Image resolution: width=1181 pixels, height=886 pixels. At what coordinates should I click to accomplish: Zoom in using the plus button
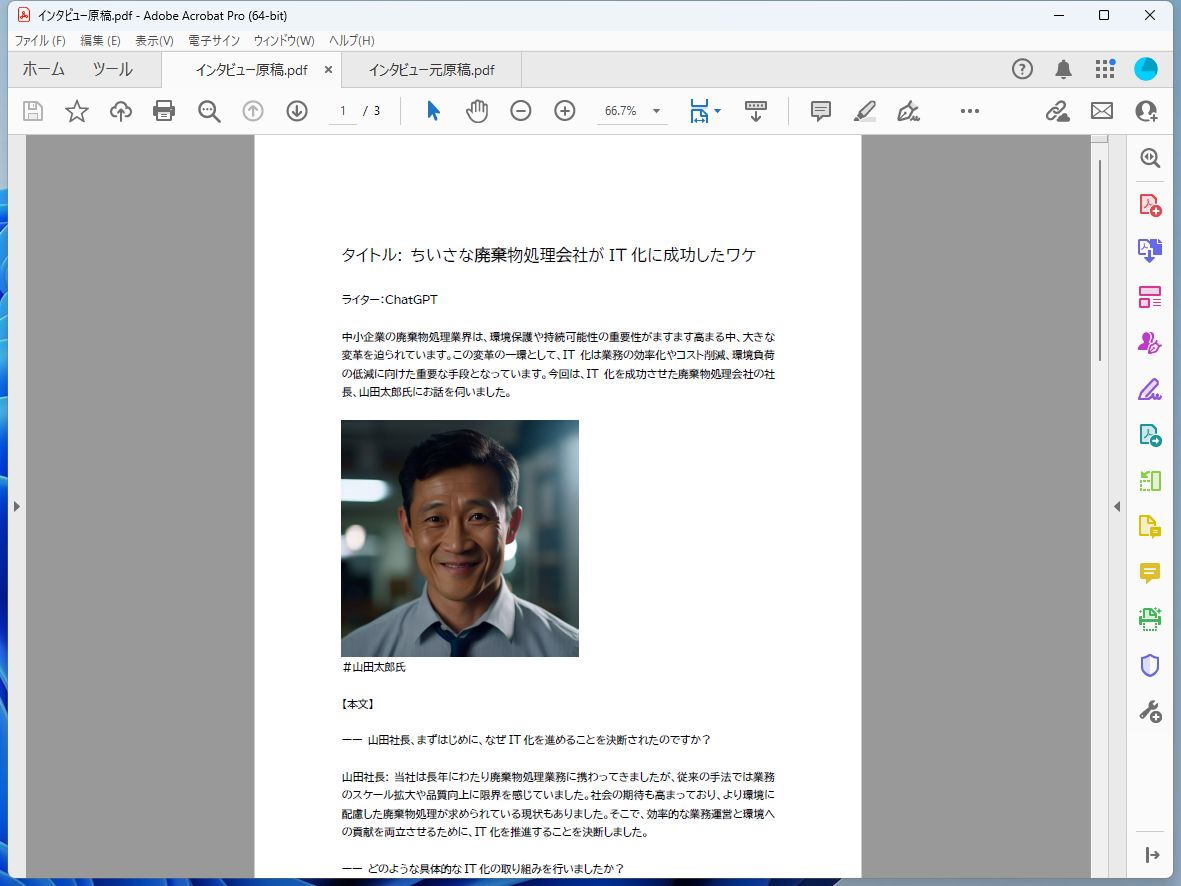click(x=564, y=111)
